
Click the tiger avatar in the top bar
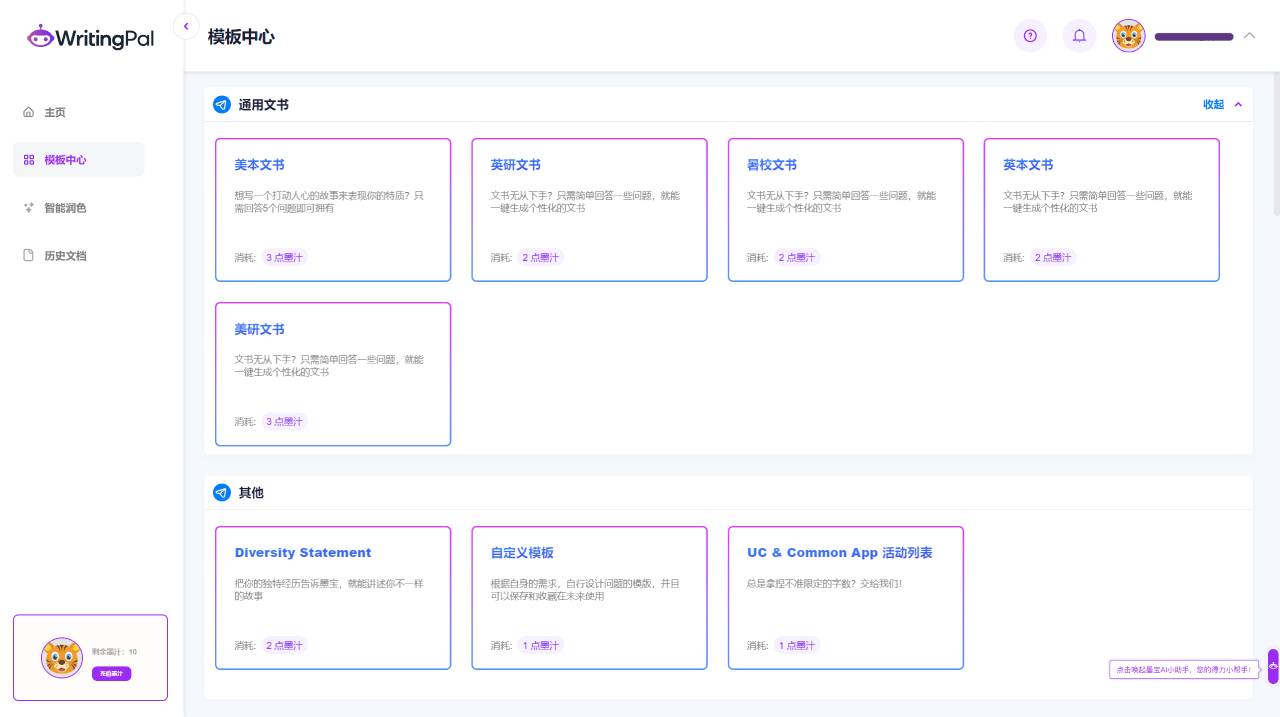[x=1128, y=36]
